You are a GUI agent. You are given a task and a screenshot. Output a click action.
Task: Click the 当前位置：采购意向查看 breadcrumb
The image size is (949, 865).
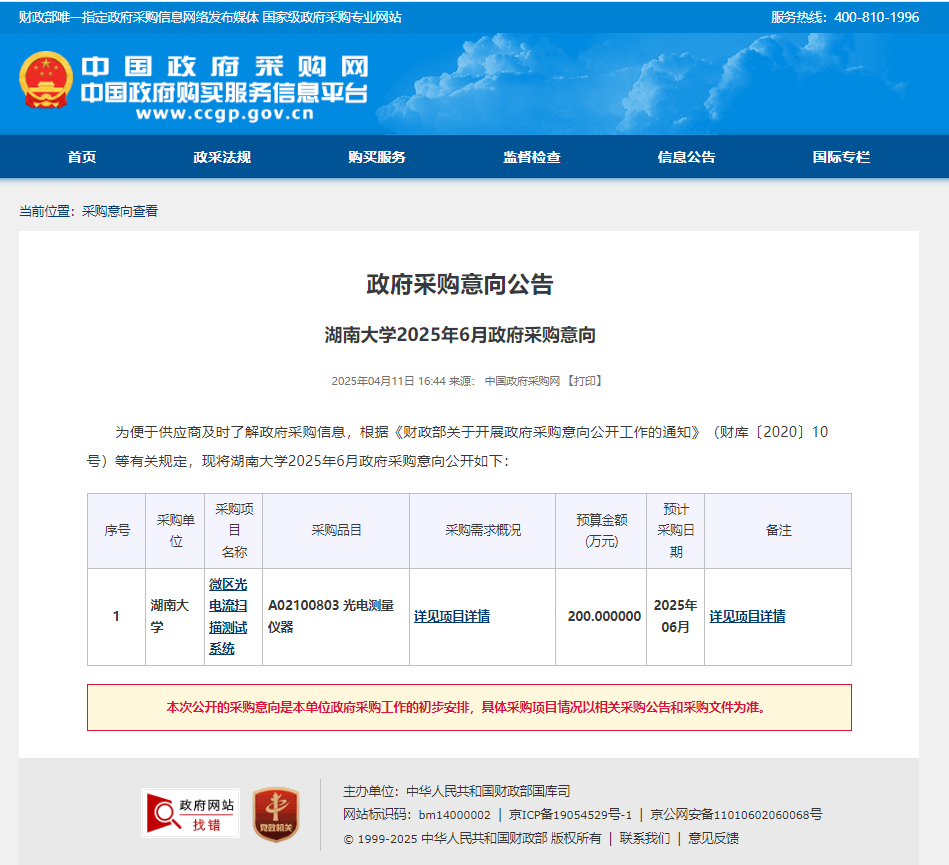click(88, 211)
